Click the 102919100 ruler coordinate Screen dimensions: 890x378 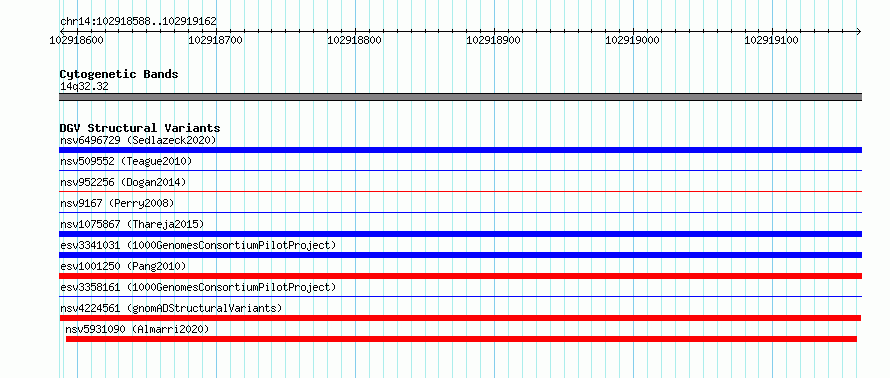coord(771,40)
